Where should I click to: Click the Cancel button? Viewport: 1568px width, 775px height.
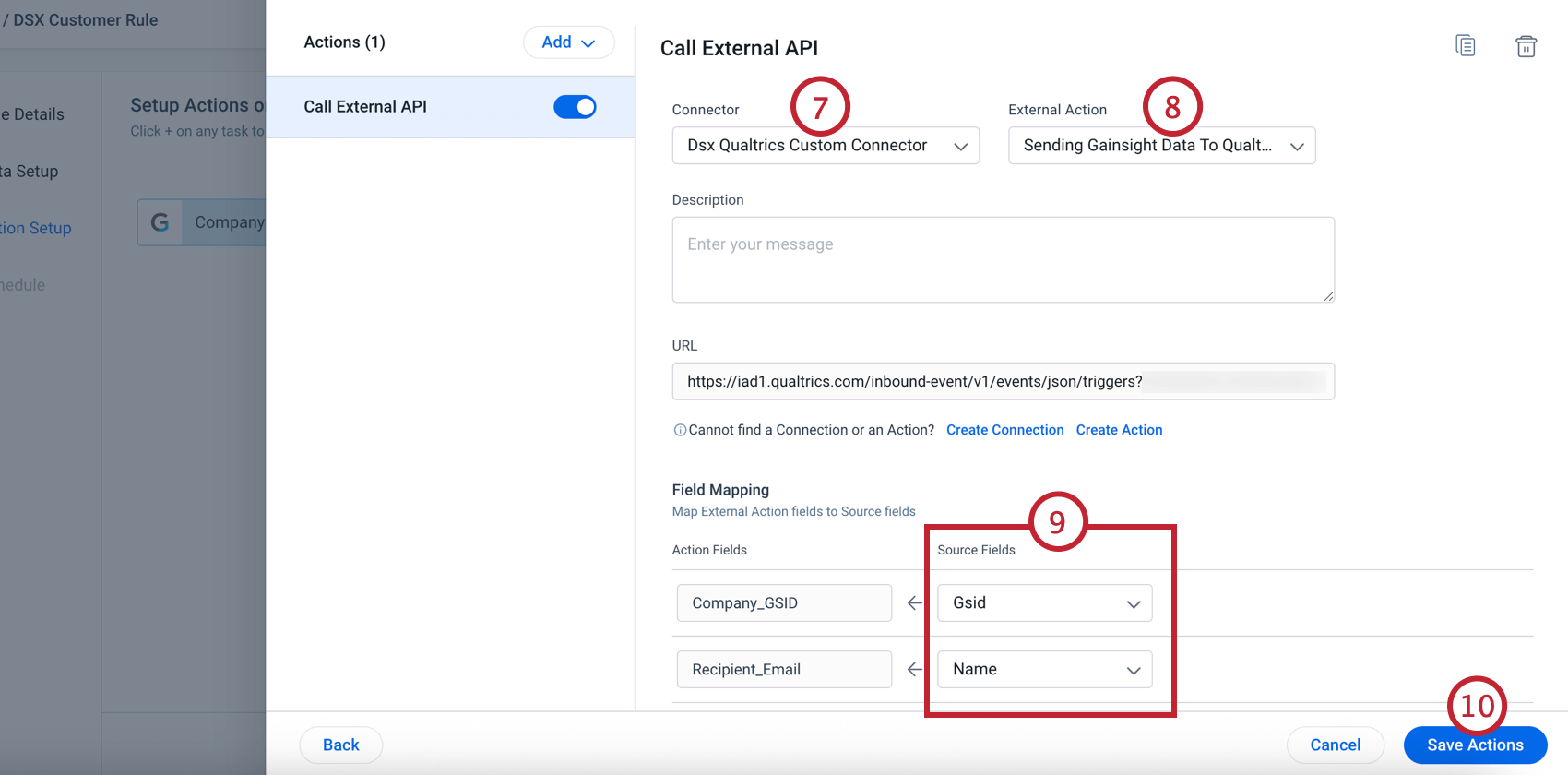1335,745
